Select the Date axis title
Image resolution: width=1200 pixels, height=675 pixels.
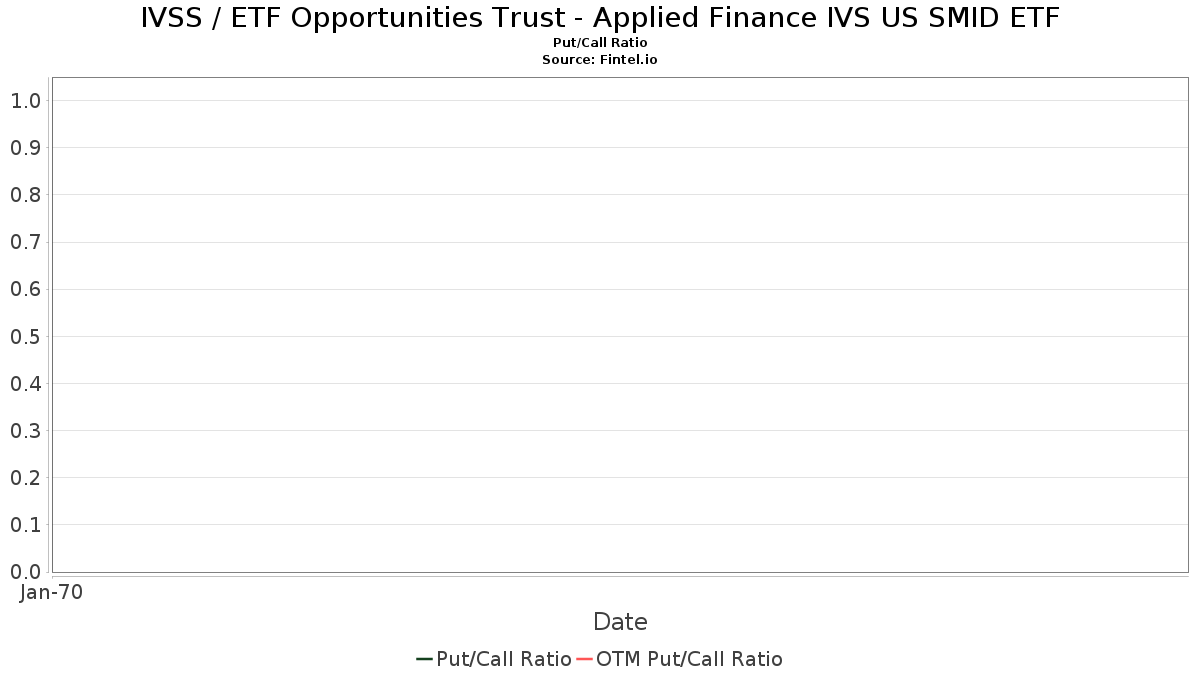[x=620, y=622]
